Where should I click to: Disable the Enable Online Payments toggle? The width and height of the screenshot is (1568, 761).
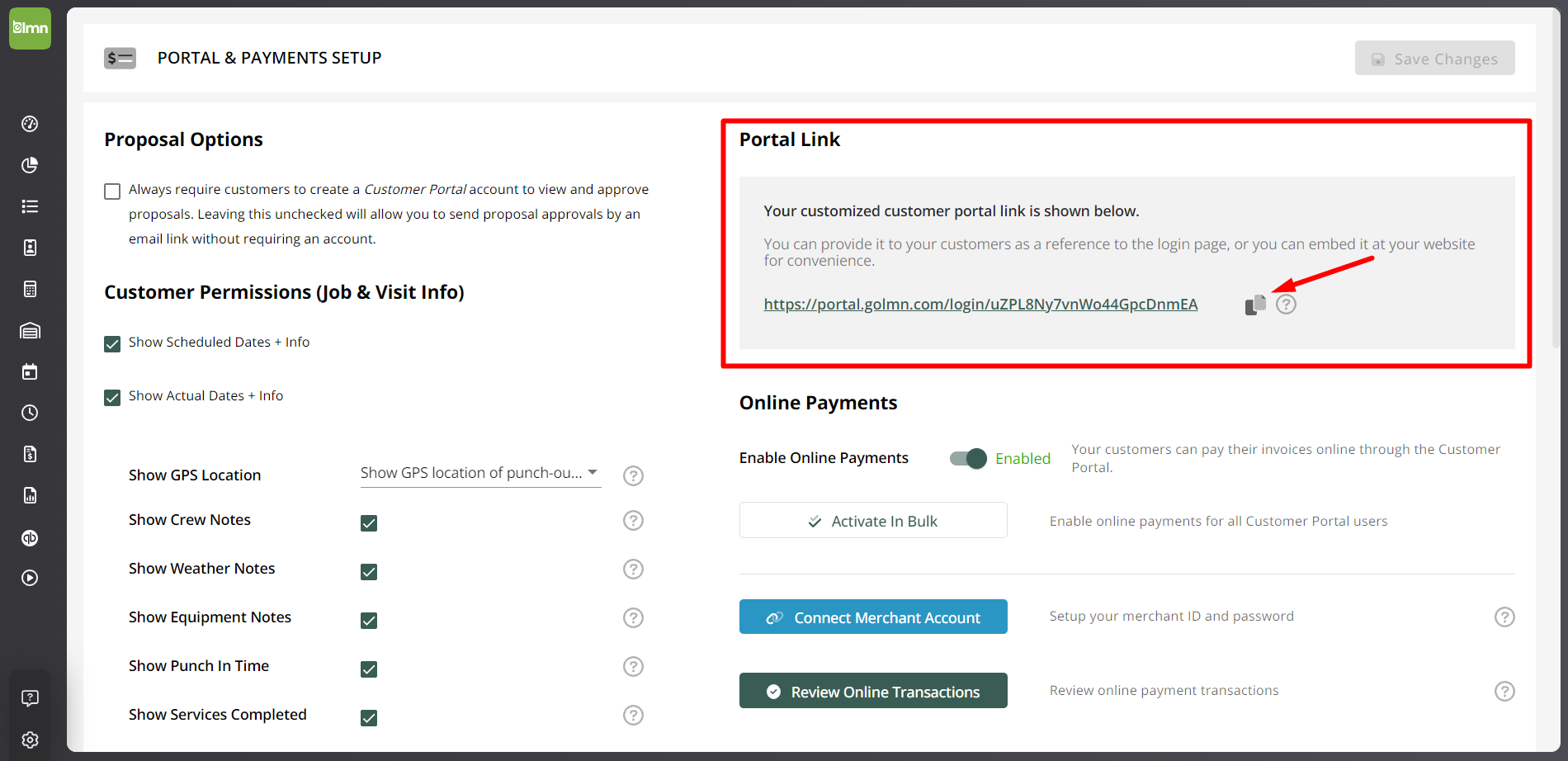(968, 459)
